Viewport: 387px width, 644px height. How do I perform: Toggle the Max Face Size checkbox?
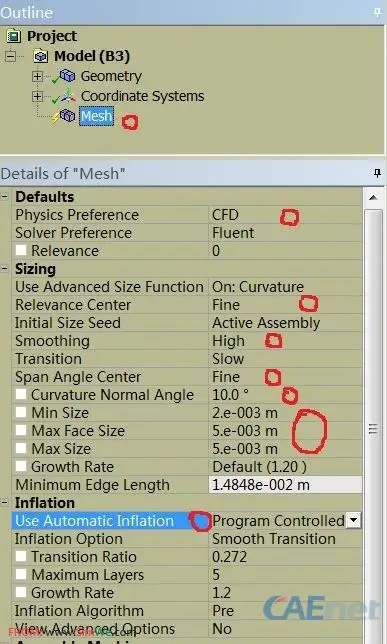tap(21, 430)
